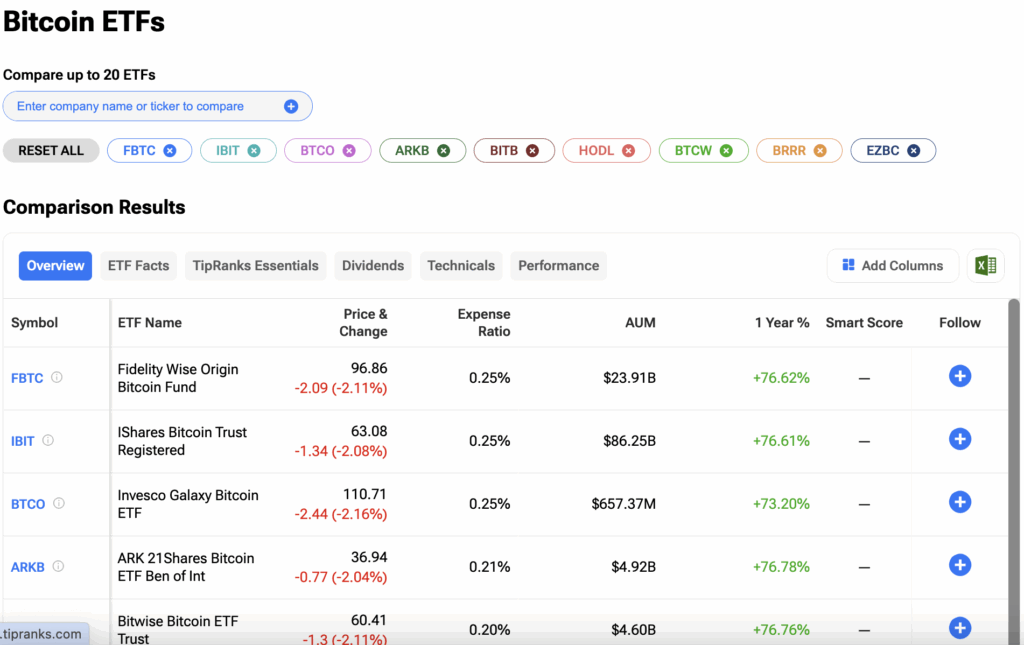The image size is (1024, 645).
Task: Open the IBIT symbol link
Action: 22,441
